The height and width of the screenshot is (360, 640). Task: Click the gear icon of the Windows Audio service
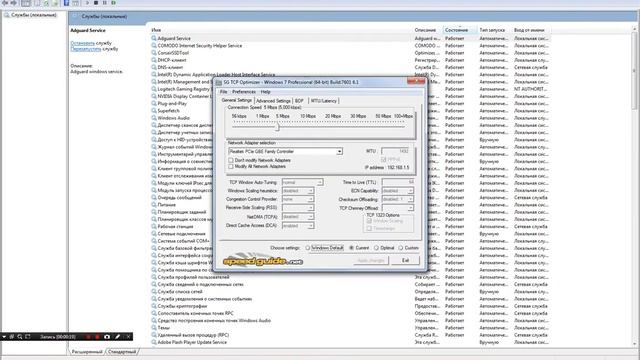[154, 118]
